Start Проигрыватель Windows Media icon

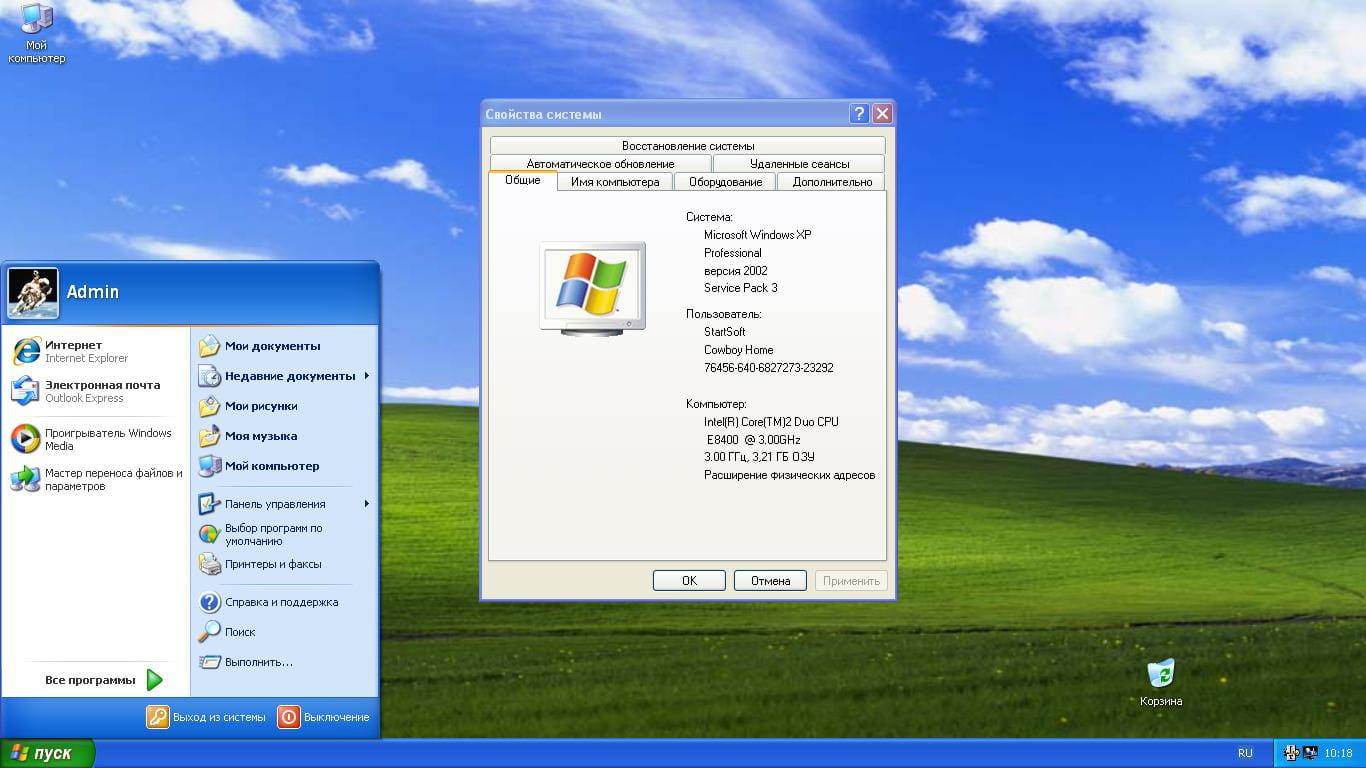point(26,439)
